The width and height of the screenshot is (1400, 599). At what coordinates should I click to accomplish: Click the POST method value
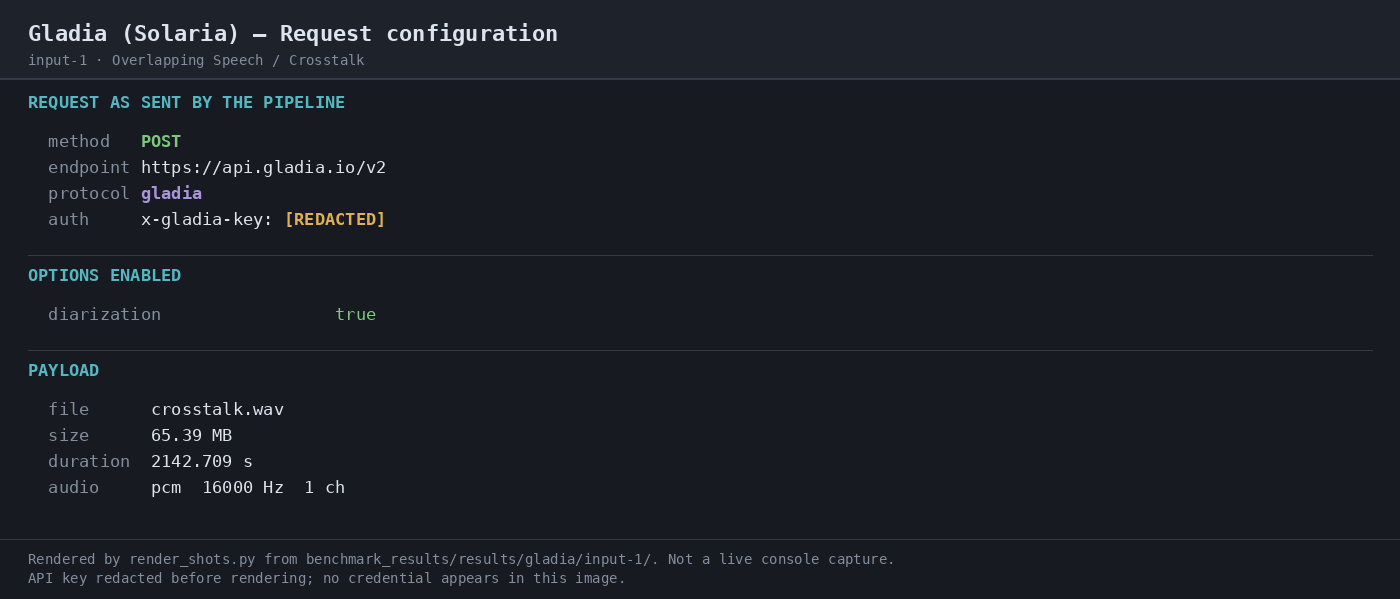(161, 142)
